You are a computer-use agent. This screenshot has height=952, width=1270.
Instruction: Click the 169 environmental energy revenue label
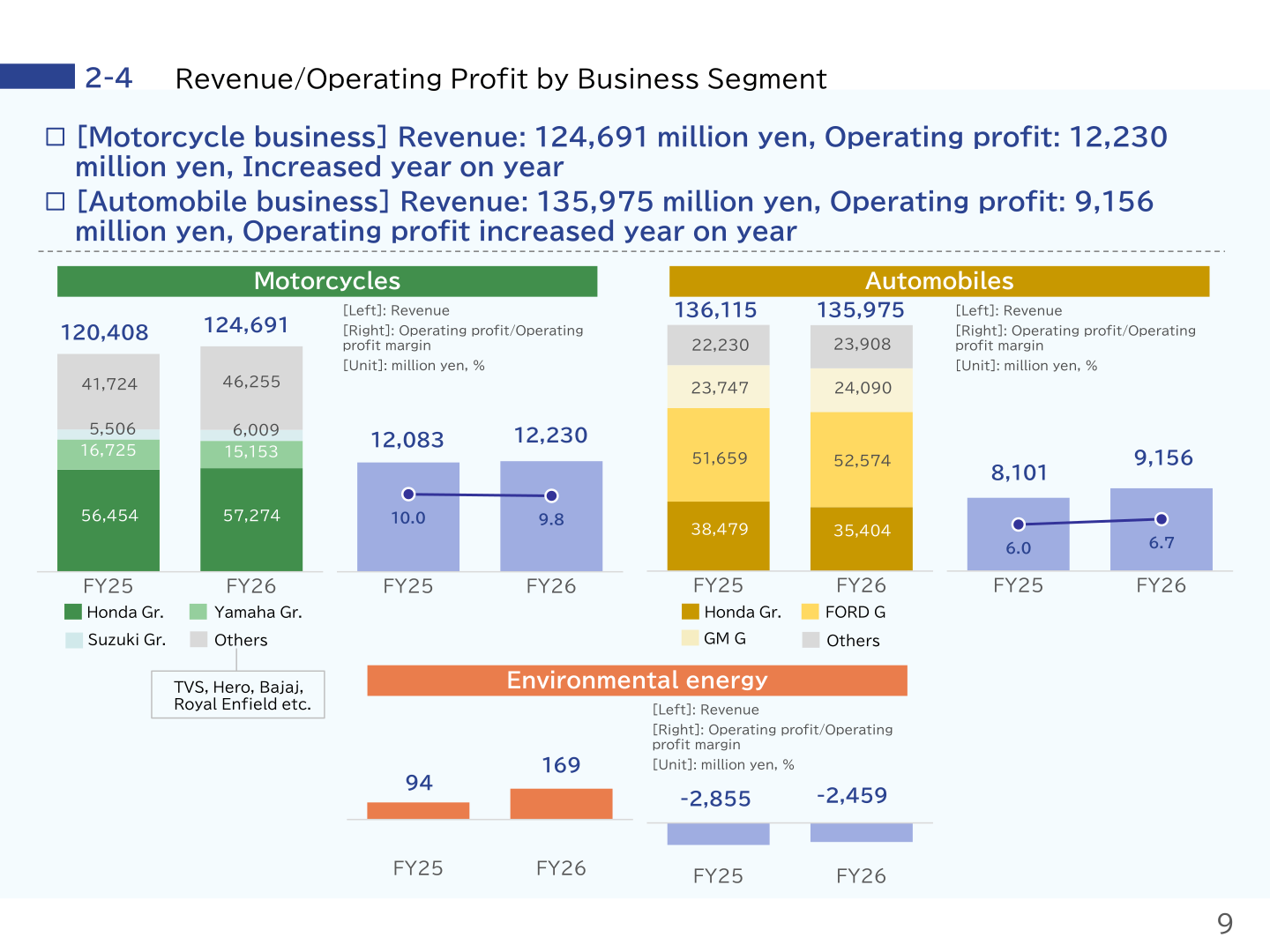tap(561, 765)
